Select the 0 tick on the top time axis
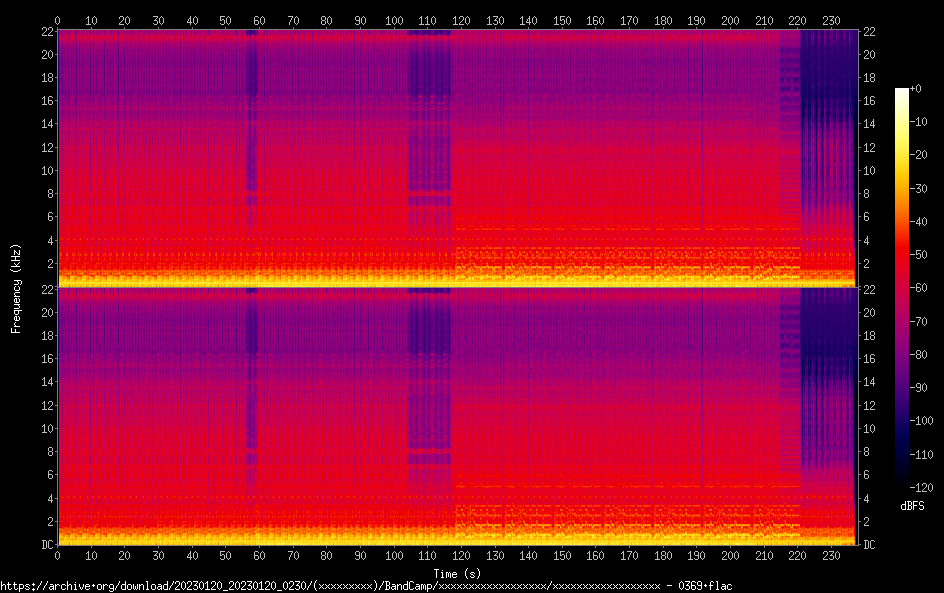 [x=57, y=20]
